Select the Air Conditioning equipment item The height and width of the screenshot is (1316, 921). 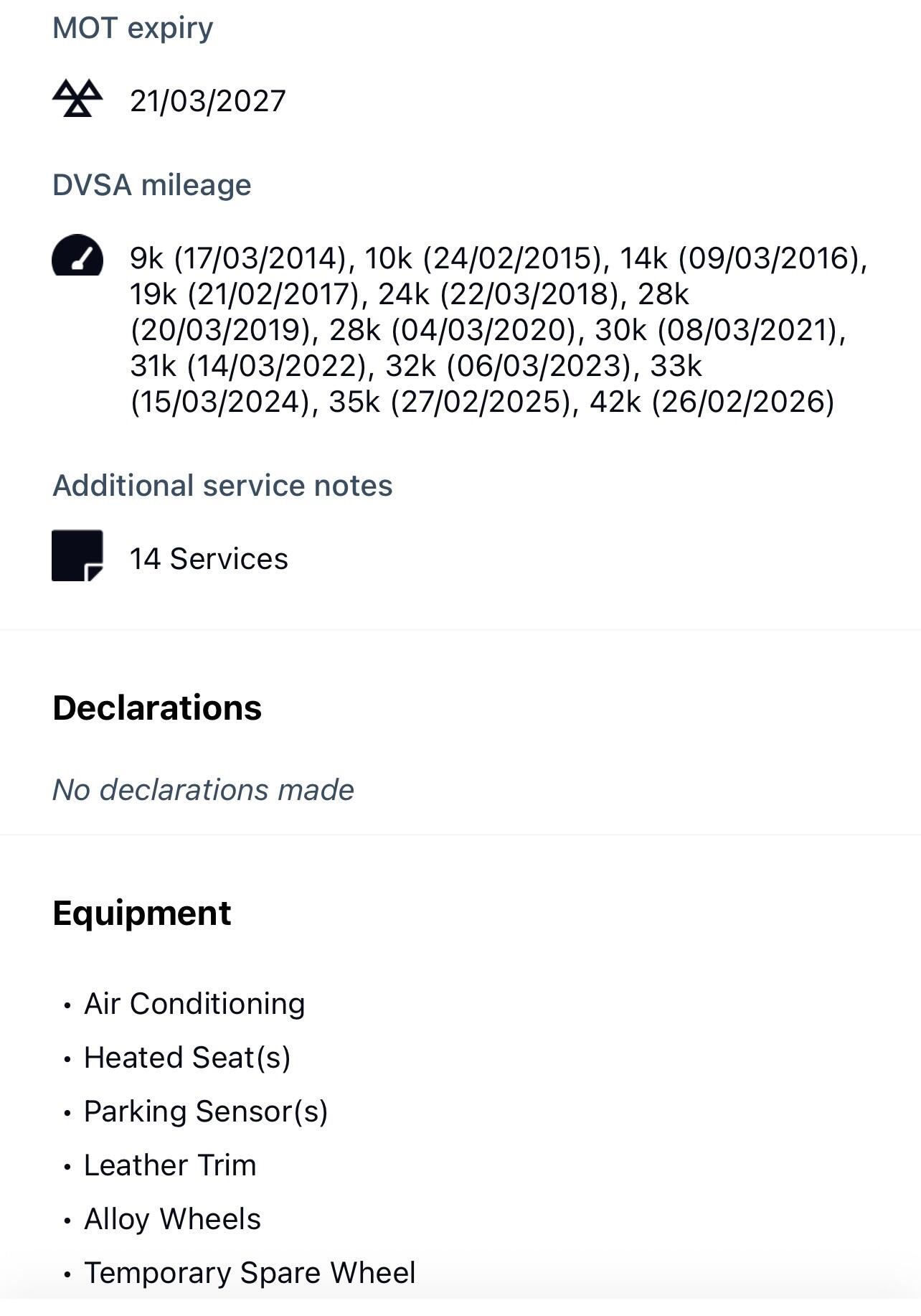[194, 1004]
